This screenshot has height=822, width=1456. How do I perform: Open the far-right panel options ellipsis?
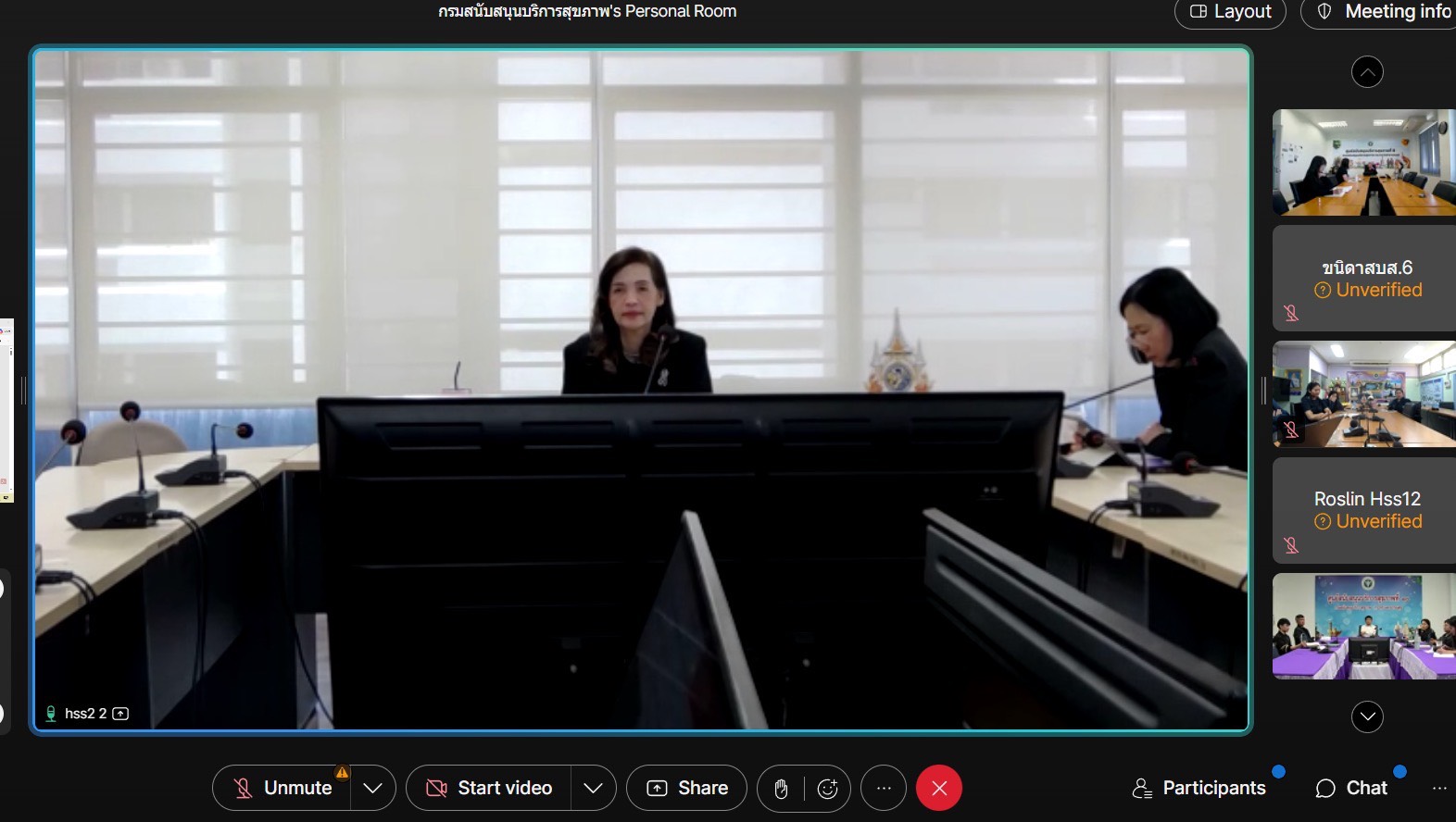[x=1438, y=789]
